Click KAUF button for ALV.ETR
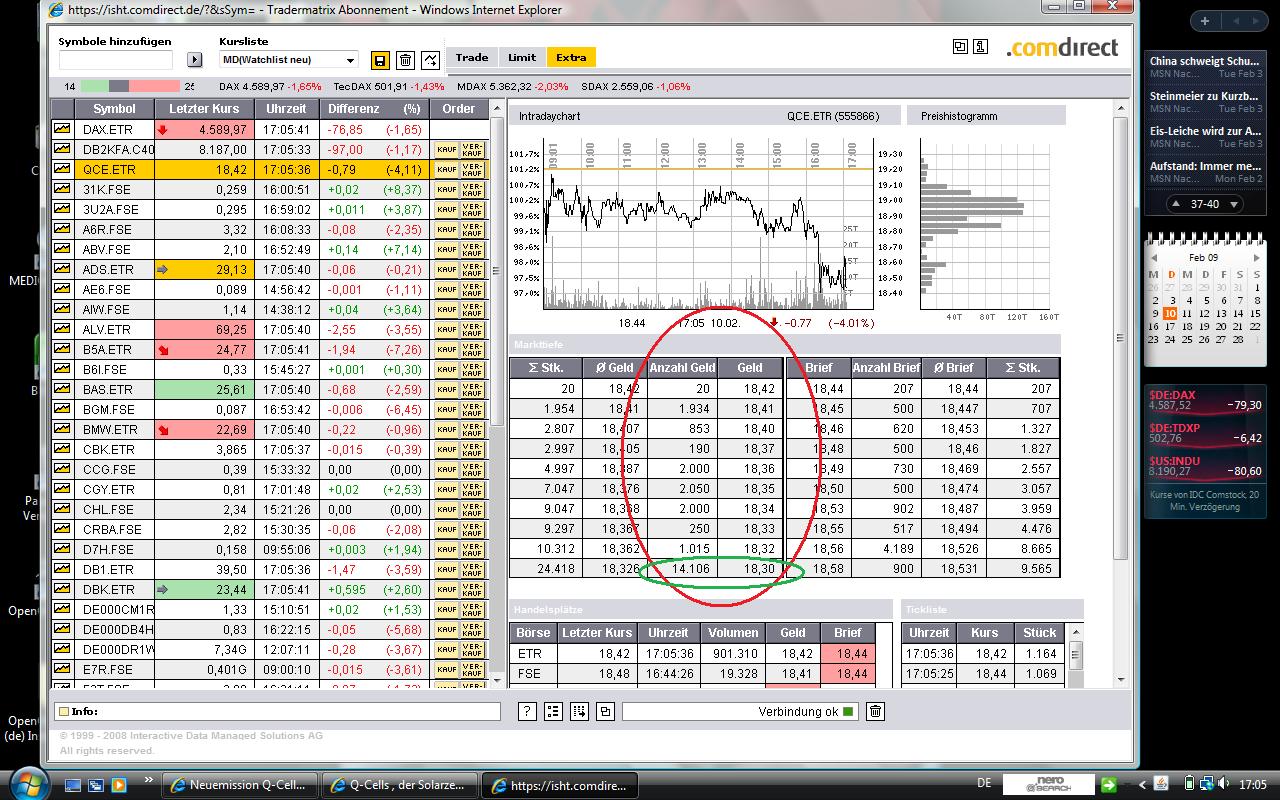 pos(446,329)
